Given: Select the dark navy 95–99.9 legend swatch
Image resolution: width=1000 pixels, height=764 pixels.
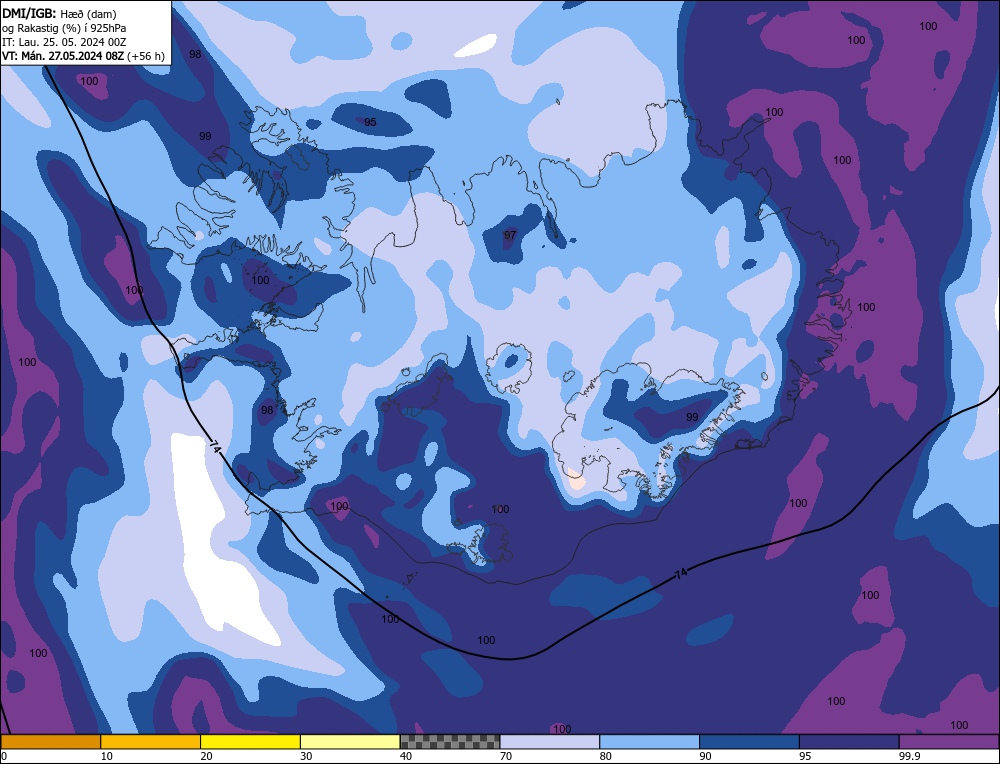Looking at the screenshot, I should coord(849,742).
